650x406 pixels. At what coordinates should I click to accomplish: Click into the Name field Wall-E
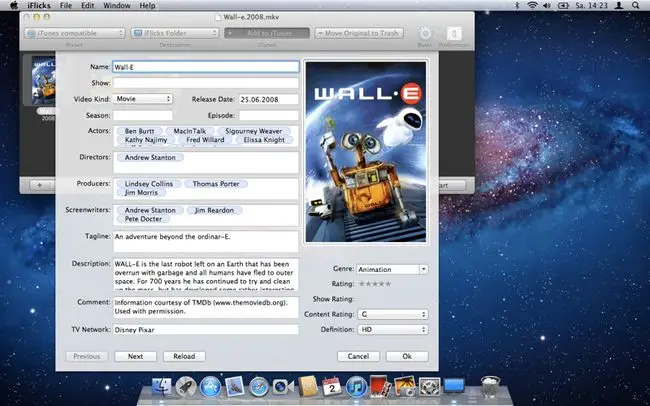pyautogui.click(x=206, y=67)
